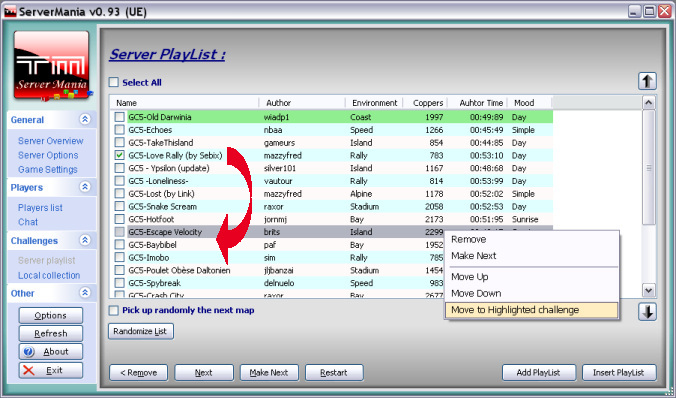The image size is (676, 398).
Task: Enable the Select All checkbox
Action: [x=114, y=82]
